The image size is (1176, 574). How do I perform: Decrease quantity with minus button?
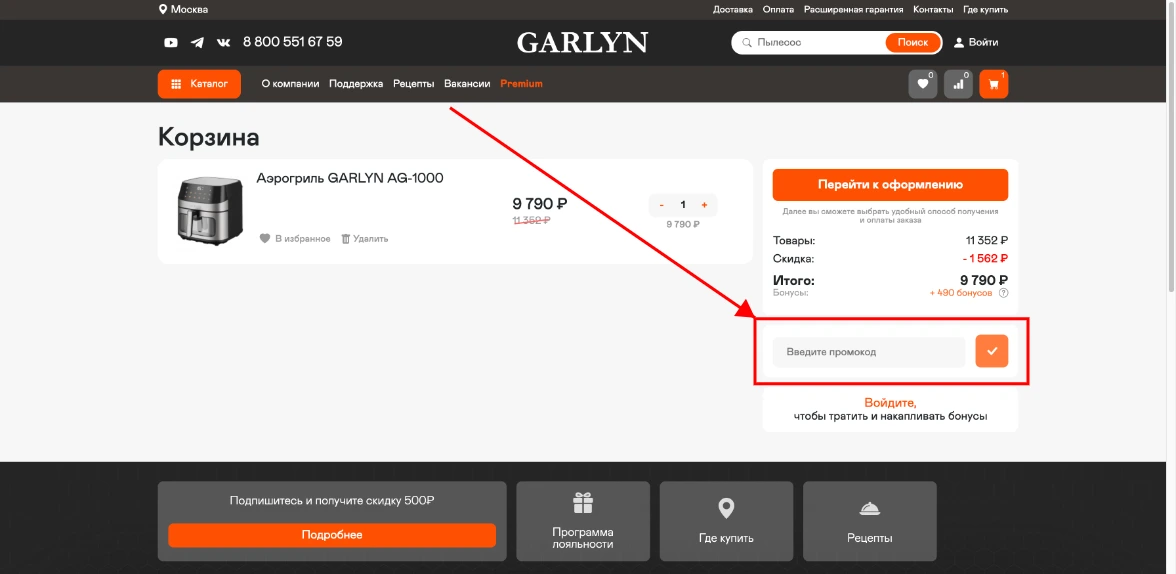click(662, 205)
